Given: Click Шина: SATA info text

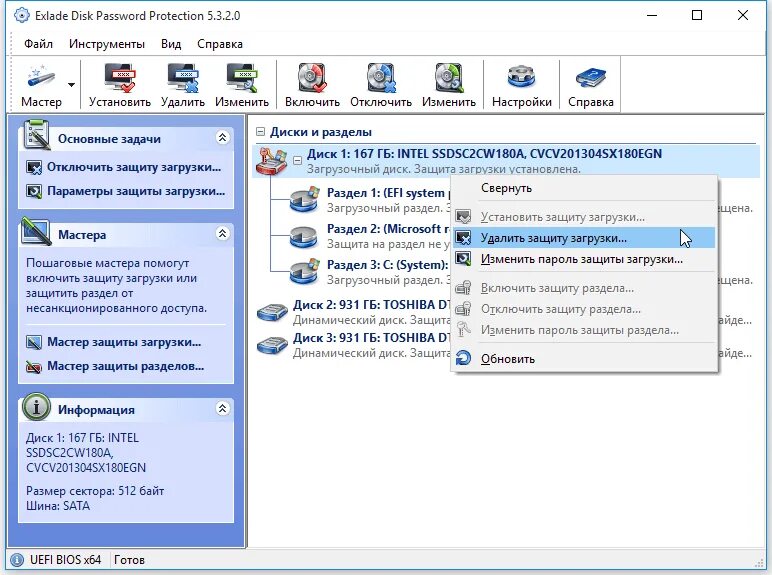Looking at the screenshot, I should (x=58, y=506).
